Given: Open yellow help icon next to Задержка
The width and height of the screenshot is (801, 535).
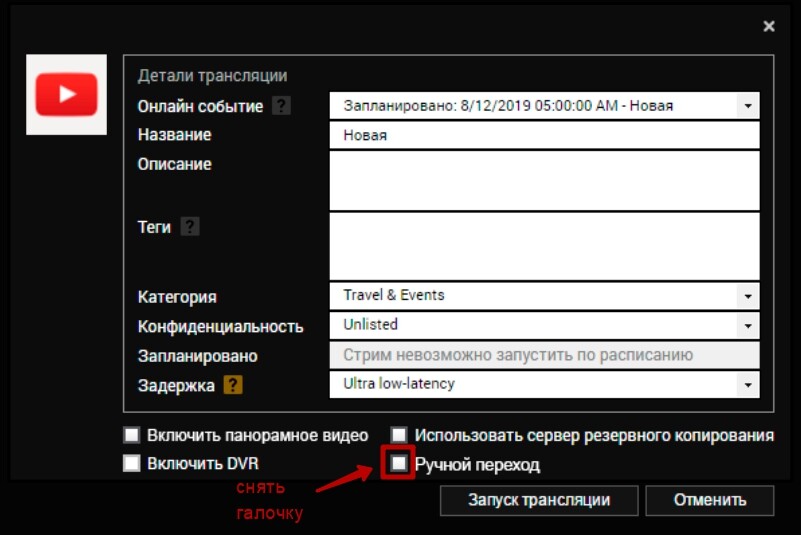Looking at the screenshot, I should tap(233, 385).
